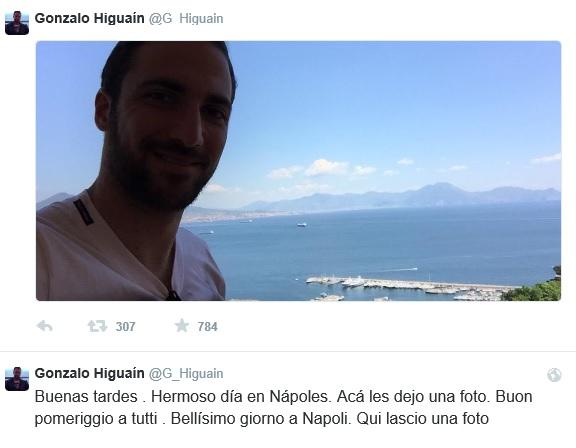Click the globe icon beside the lower tweet
The width and height of the screenshot is (576, 448).
coord(554,375)
